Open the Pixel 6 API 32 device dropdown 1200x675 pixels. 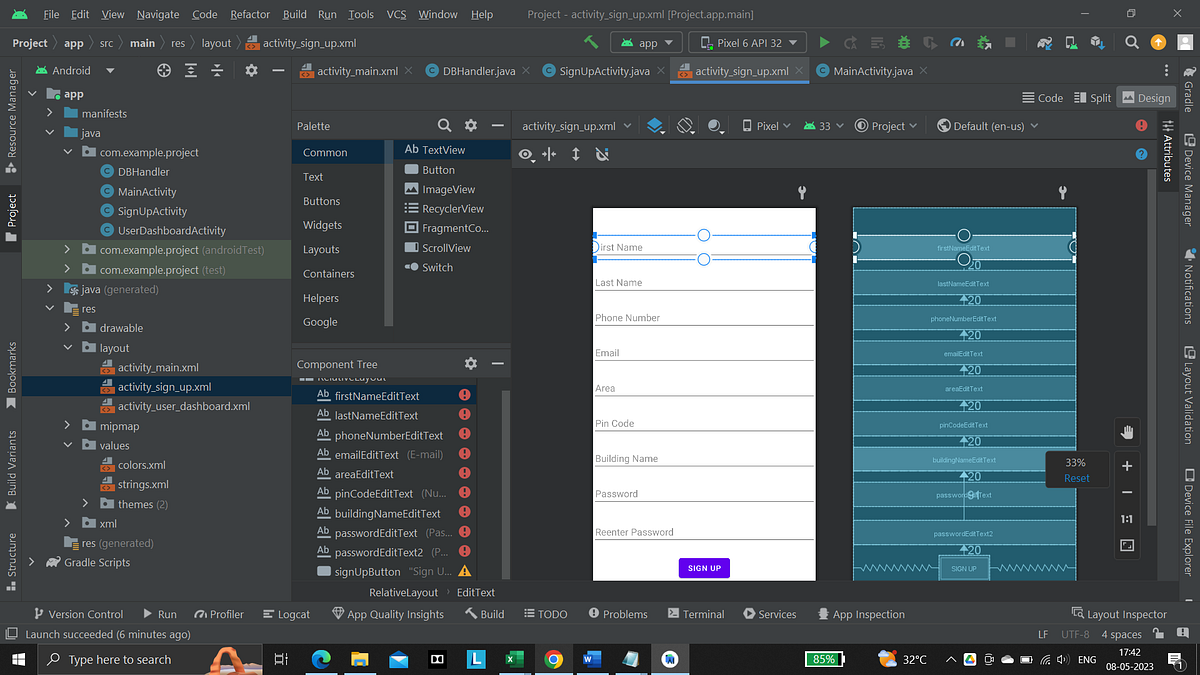point(745,42)
